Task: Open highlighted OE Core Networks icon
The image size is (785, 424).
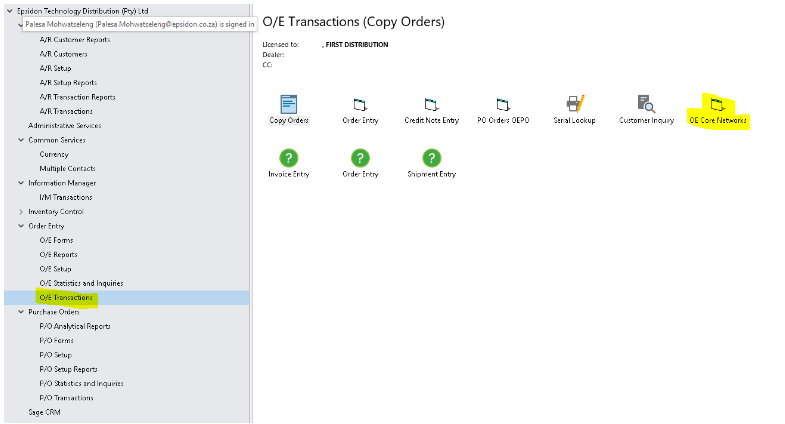Action: pos(717,104)
